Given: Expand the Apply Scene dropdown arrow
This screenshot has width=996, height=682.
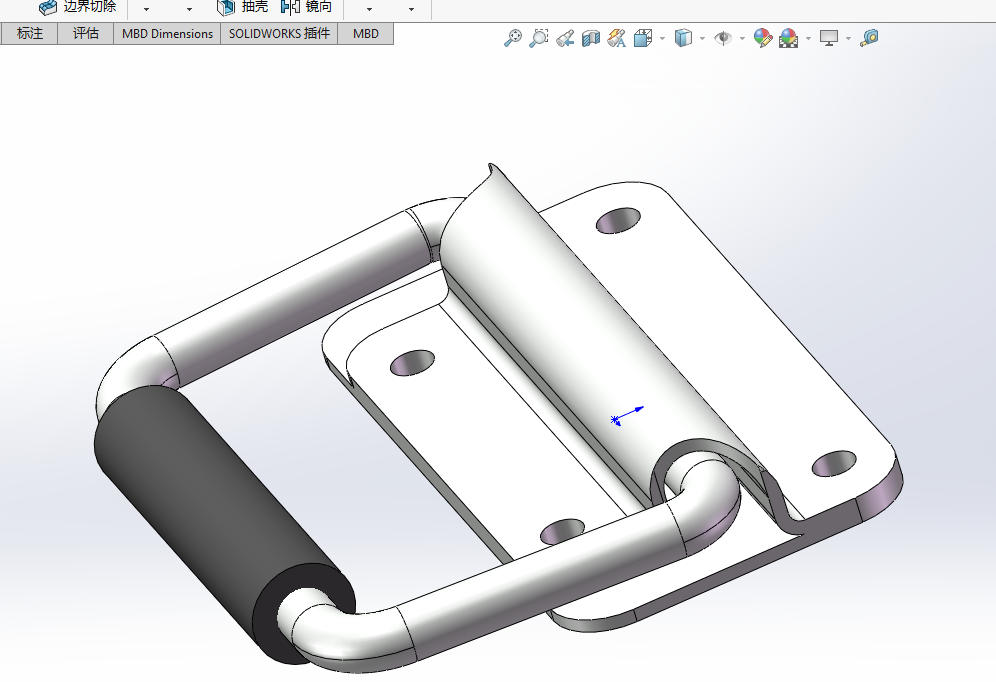Looking at the screenshot, I should (808, 39).
